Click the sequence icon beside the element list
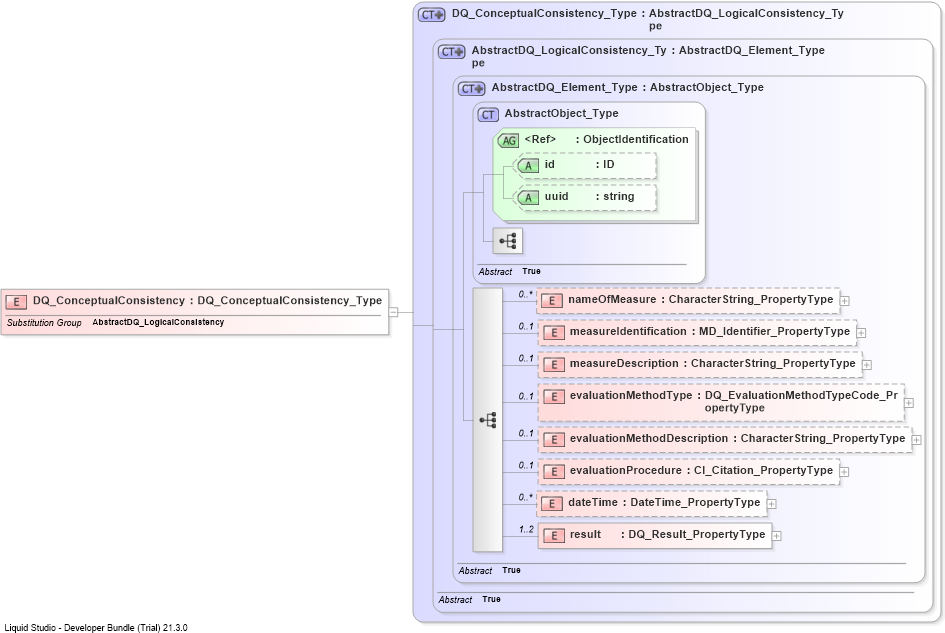The image size is (945, 633). click(488, 420)
